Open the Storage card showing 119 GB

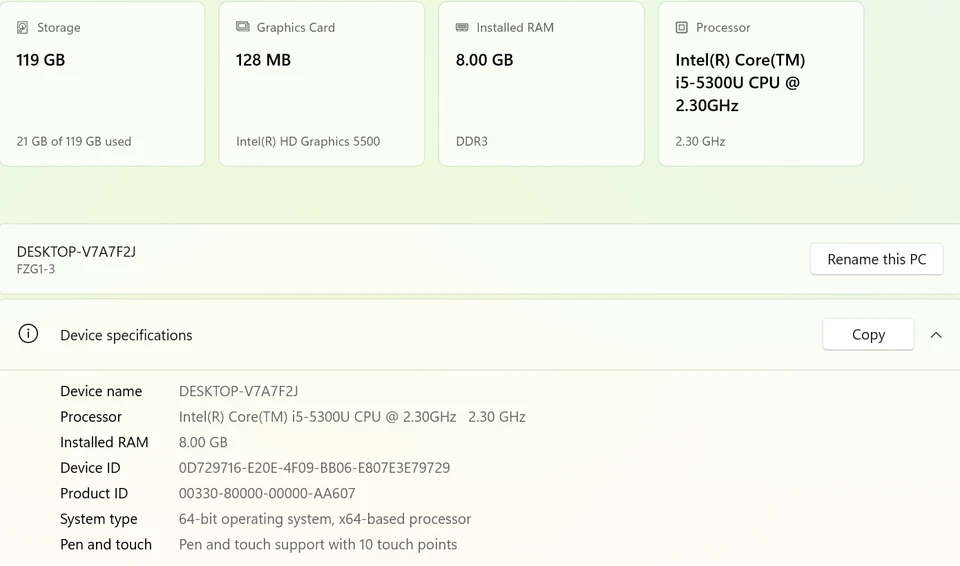(102, 84)
